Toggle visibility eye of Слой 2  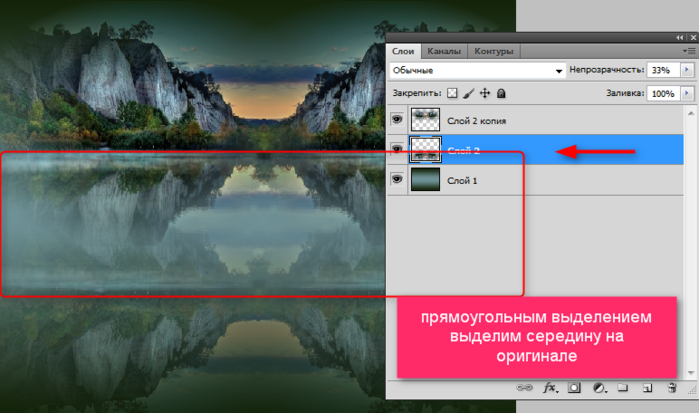397,149
